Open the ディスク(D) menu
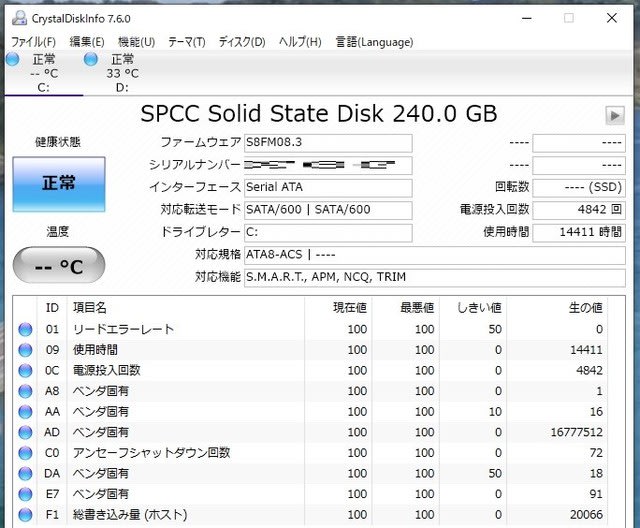 (242, 42)
